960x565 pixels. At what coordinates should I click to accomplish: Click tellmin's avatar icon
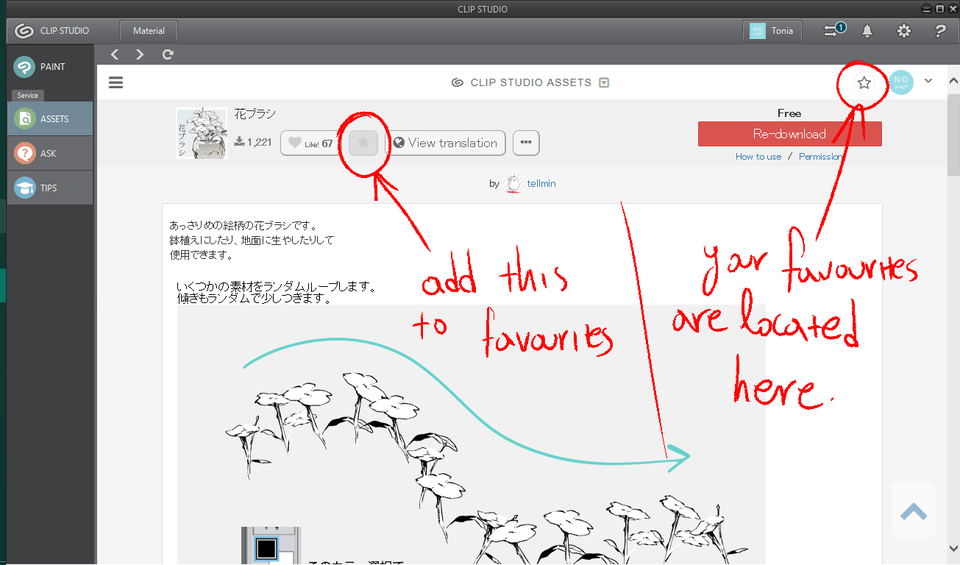coord(513,183)
